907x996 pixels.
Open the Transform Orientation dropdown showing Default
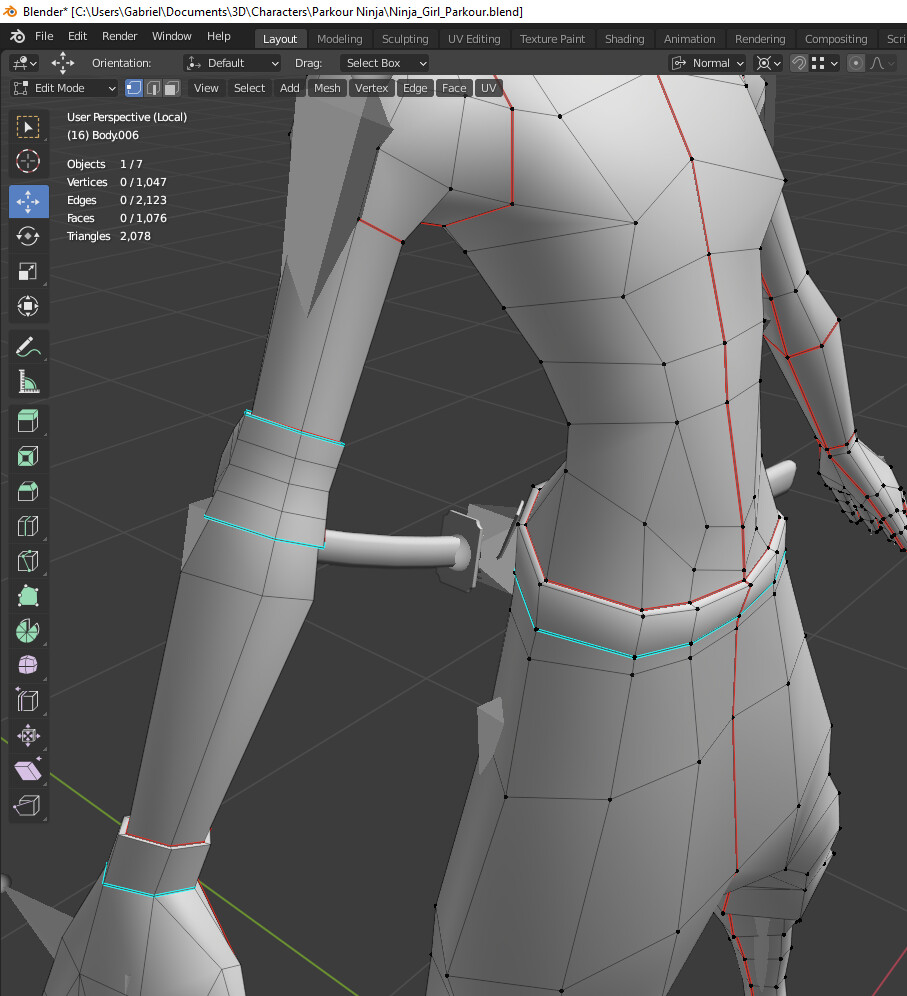click(232, 63)
